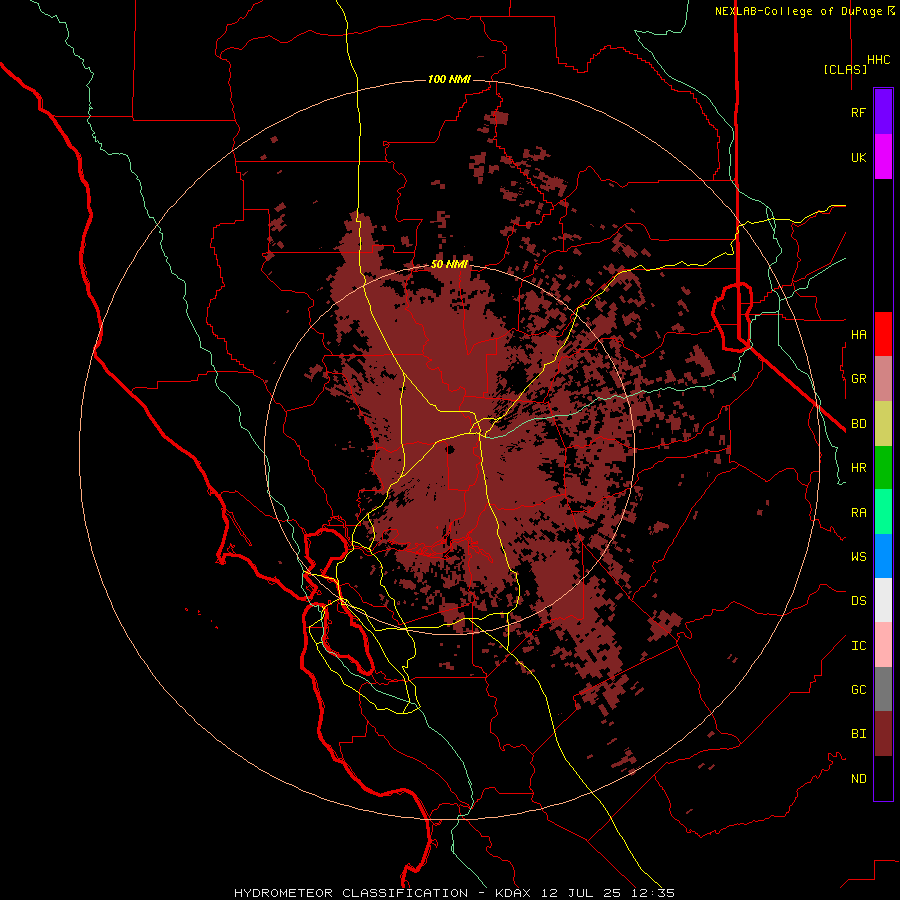Click the ND legend label

pos(858,778)
